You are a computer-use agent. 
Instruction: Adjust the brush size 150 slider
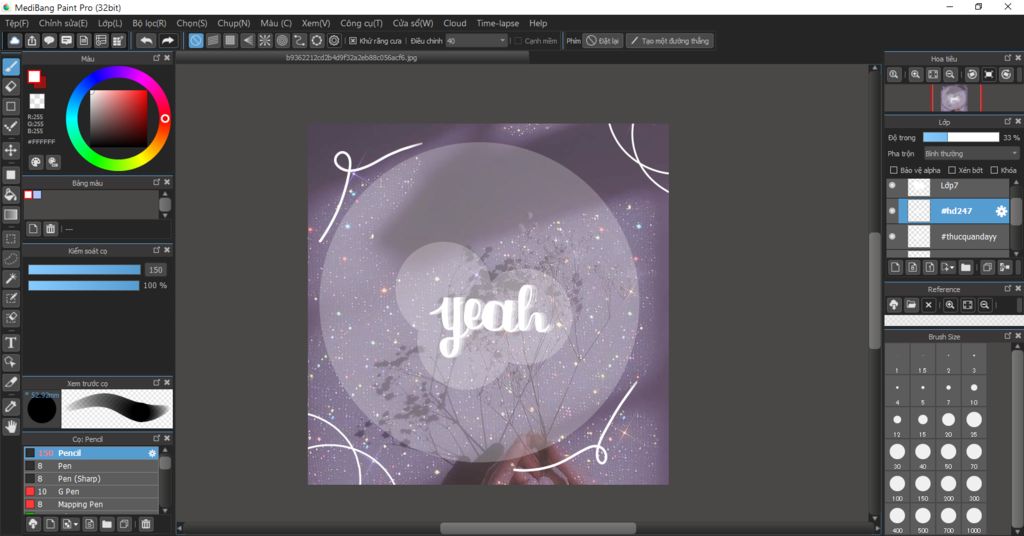click(84, 270)
